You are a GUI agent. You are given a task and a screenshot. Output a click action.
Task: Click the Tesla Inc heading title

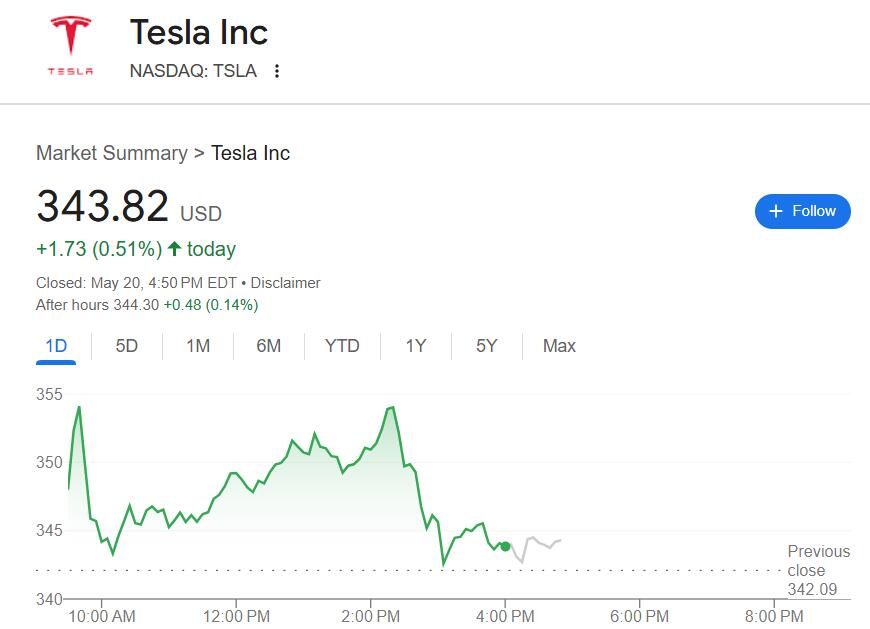pos(199,33)
